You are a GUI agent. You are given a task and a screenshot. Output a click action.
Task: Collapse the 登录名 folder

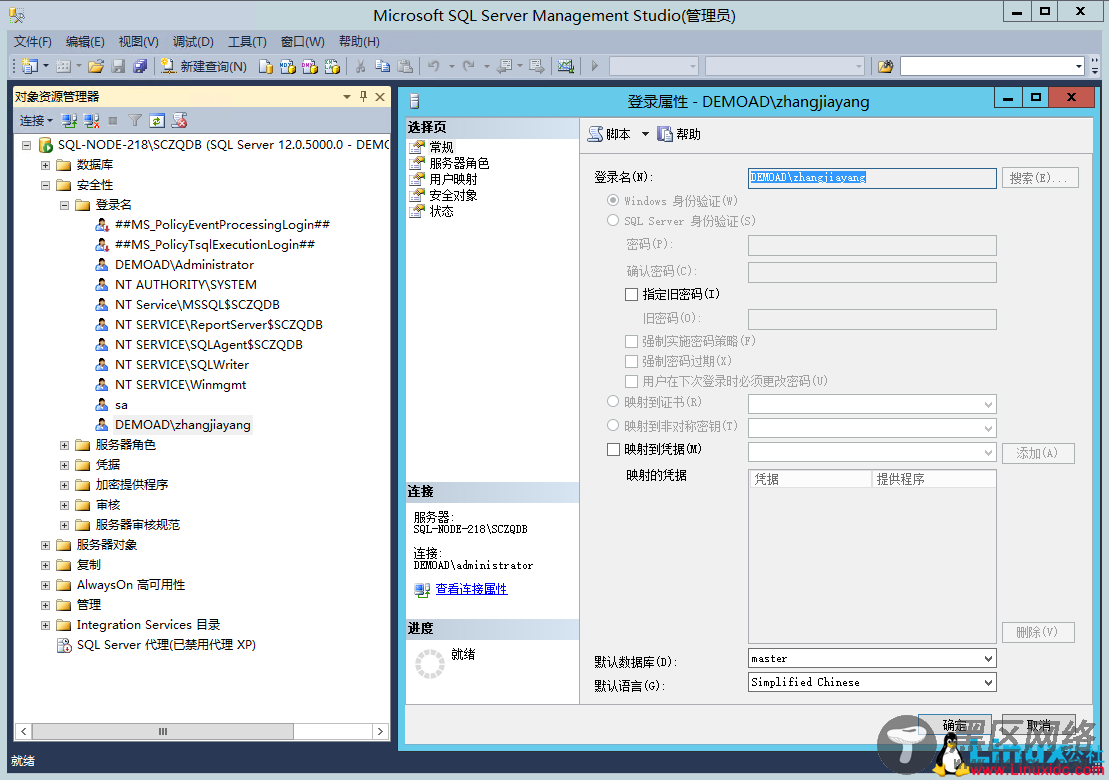(x=64, y=205)
